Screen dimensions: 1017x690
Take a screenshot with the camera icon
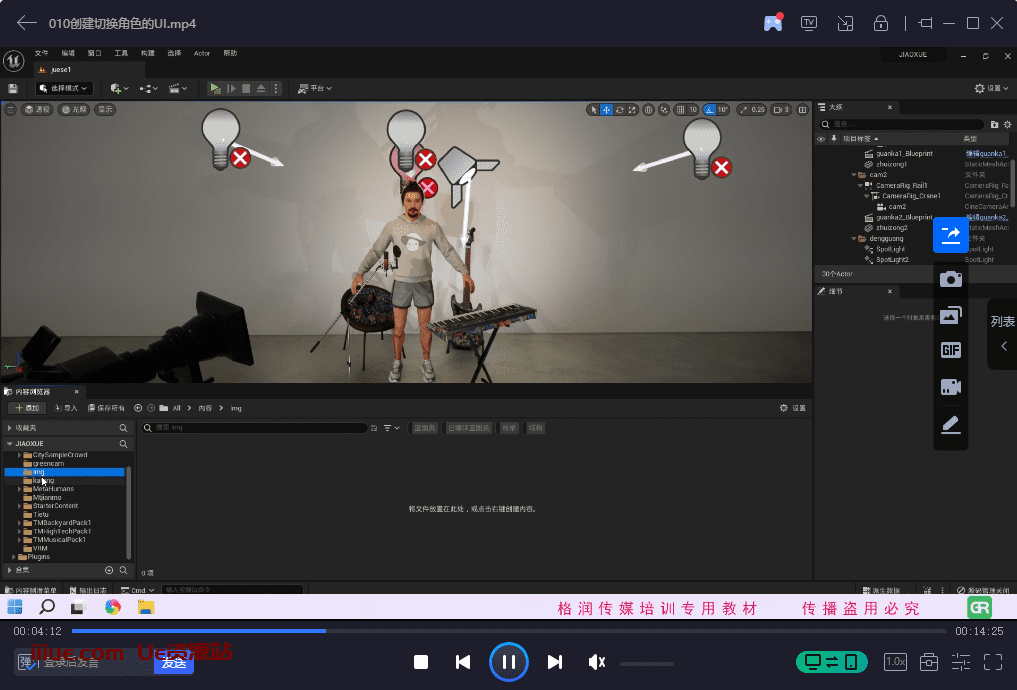click(x=950, y=280)
